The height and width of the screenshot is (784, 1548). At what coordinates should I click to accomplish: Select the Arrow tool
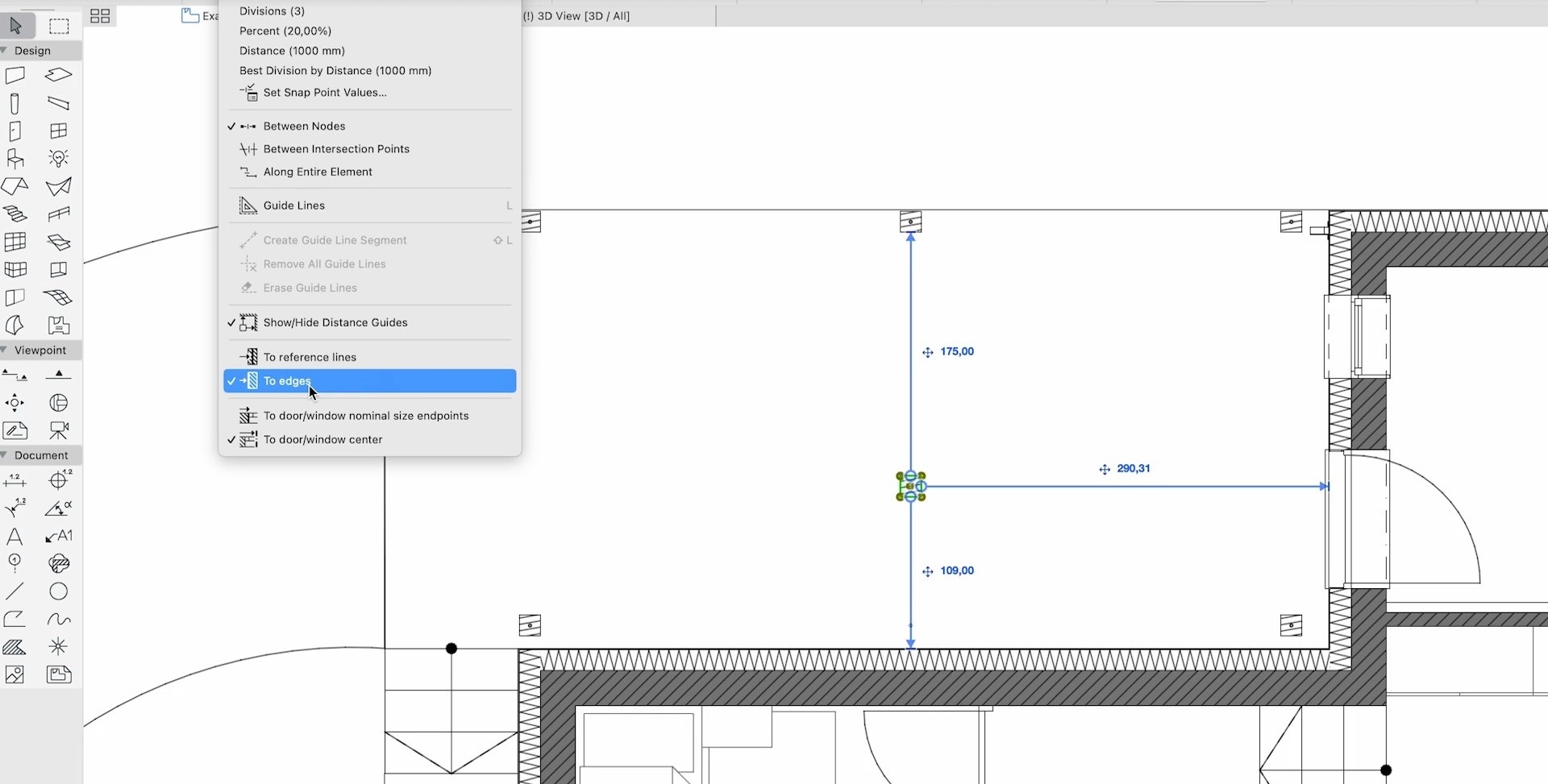point(15,26)
